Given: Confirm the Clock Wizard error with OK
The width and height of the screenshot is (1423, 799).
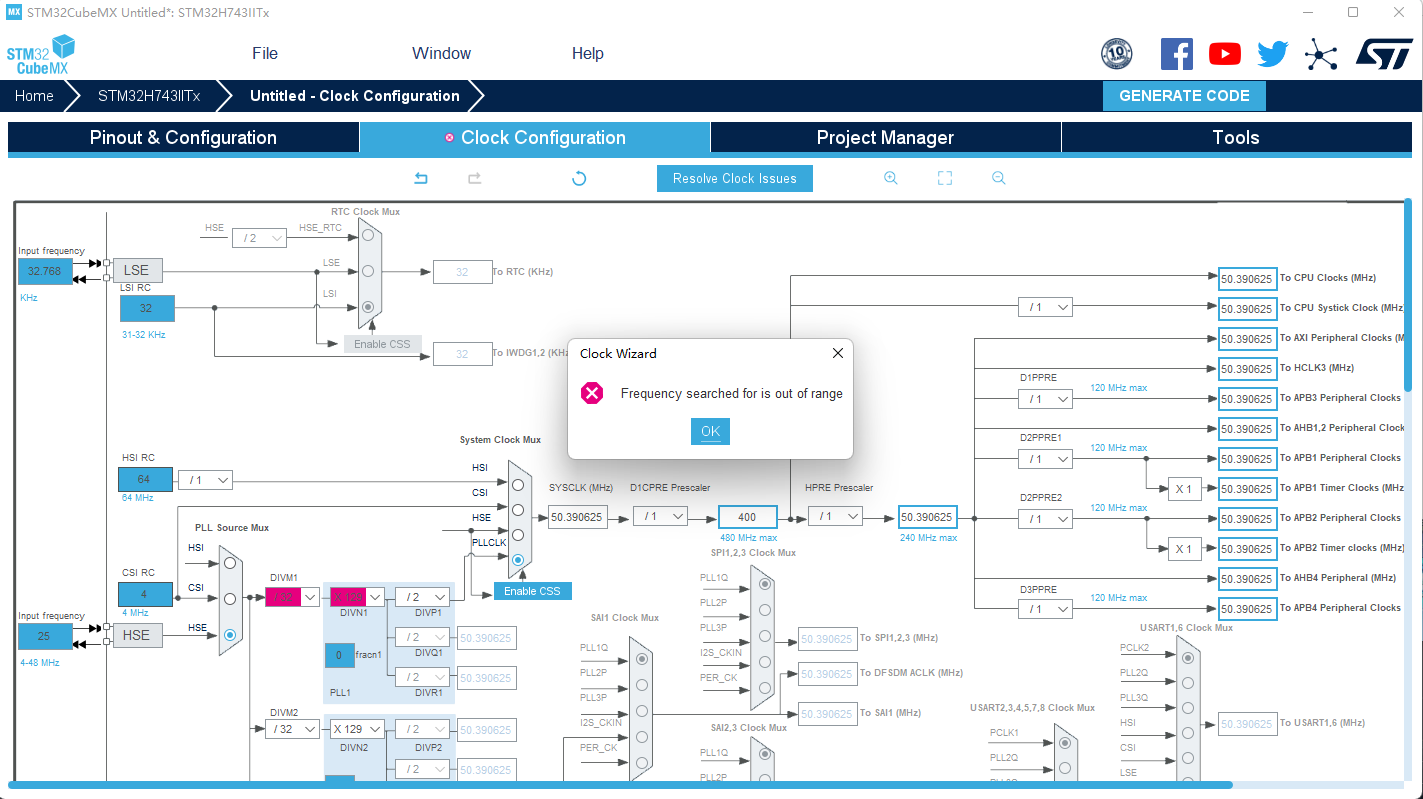Looking at the screenshot, I should click(x=710, y=432).
